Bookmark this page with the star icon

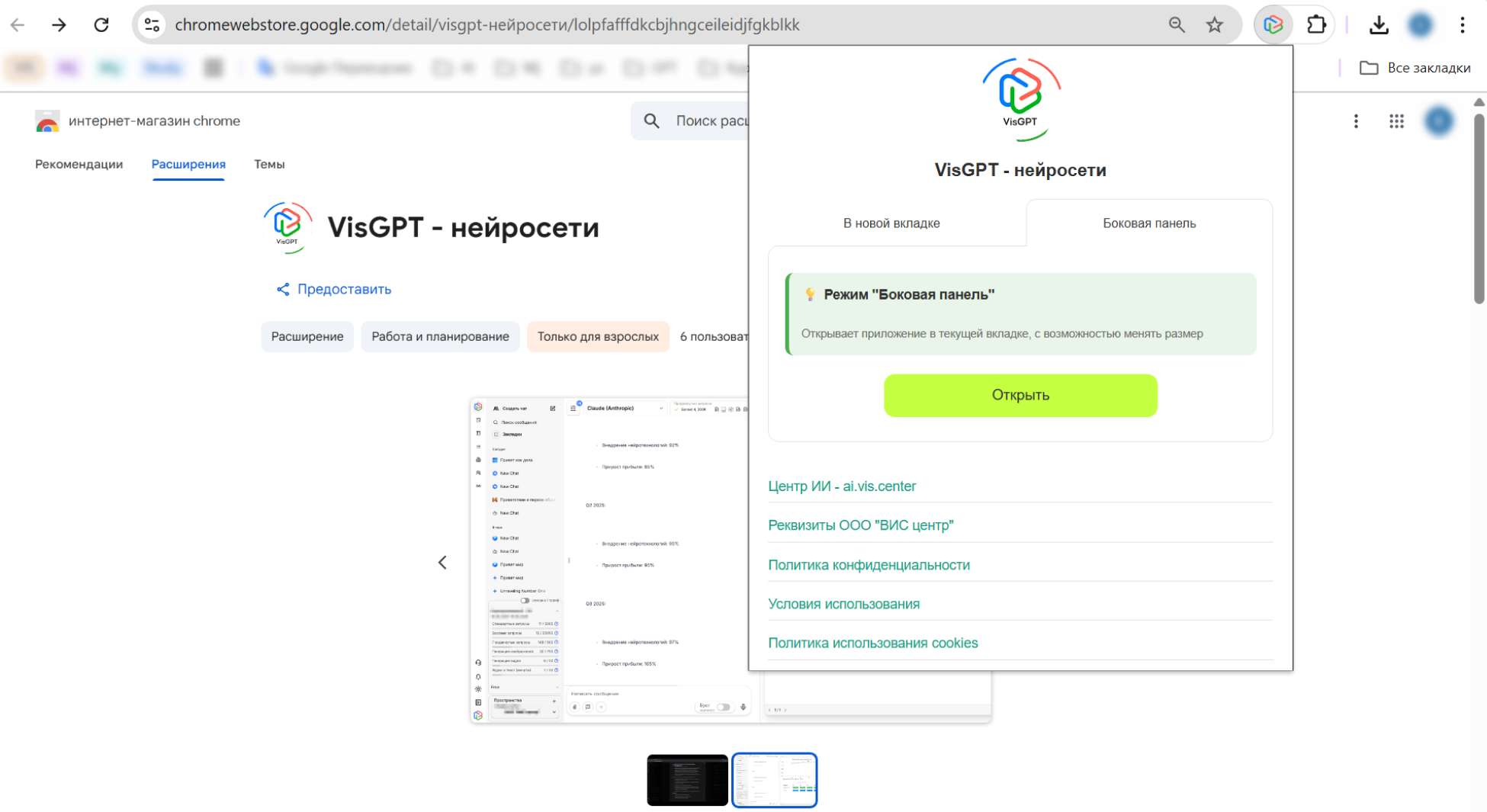click(x=1215, y=25)
